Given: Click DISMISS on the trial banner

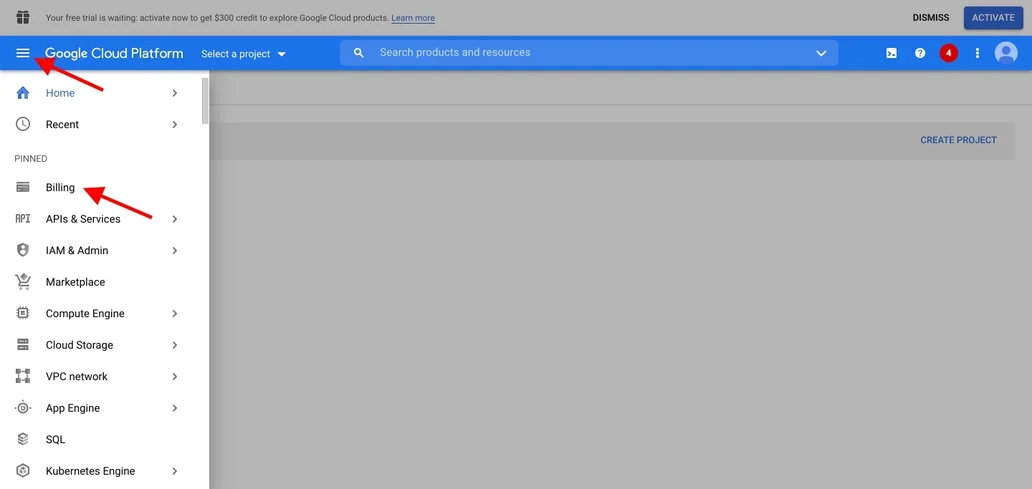Looking at the screenshot, I should coord(931,18).
